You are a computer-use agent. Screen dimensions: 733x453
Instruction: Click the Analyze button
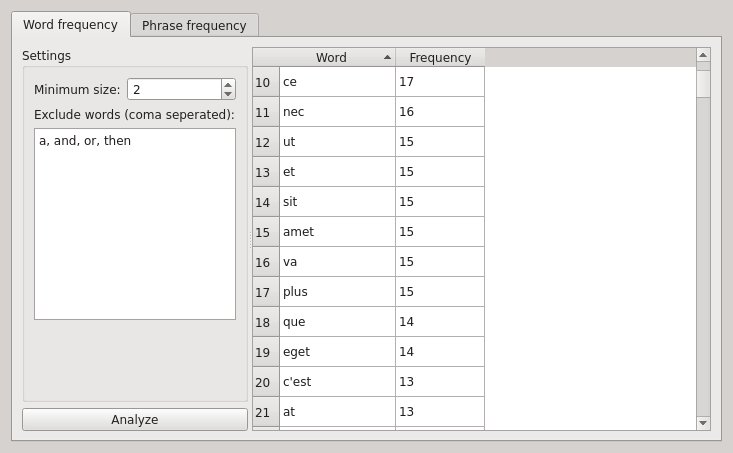[135, 419]
